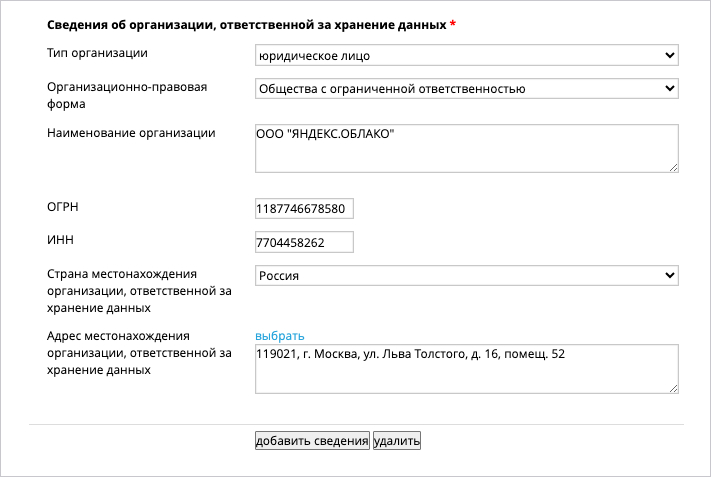The height and width of the screenshot is (477, 711).
Task: Click the chevron arrow of the Россия selector
Action: [669, 275]
